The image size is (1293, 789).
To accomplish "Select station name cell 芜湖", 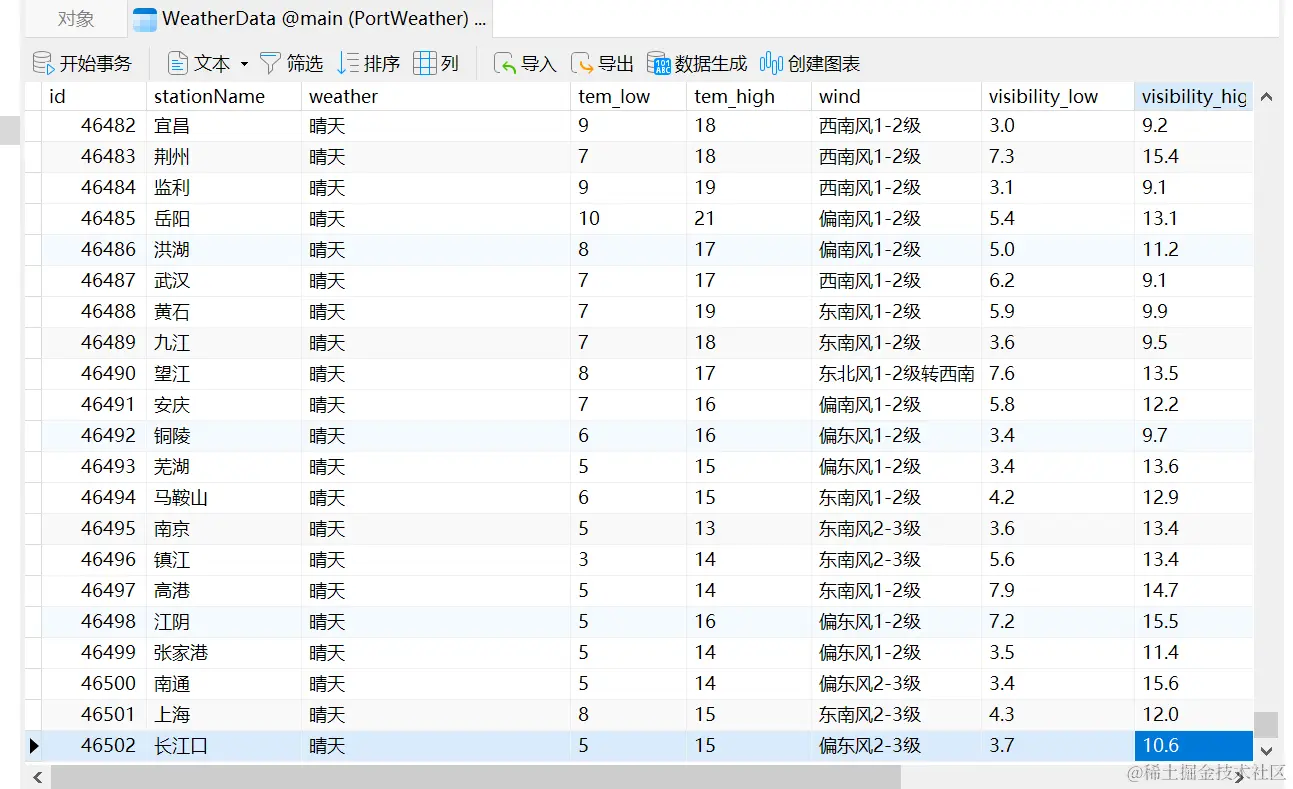I will [224, 466].
